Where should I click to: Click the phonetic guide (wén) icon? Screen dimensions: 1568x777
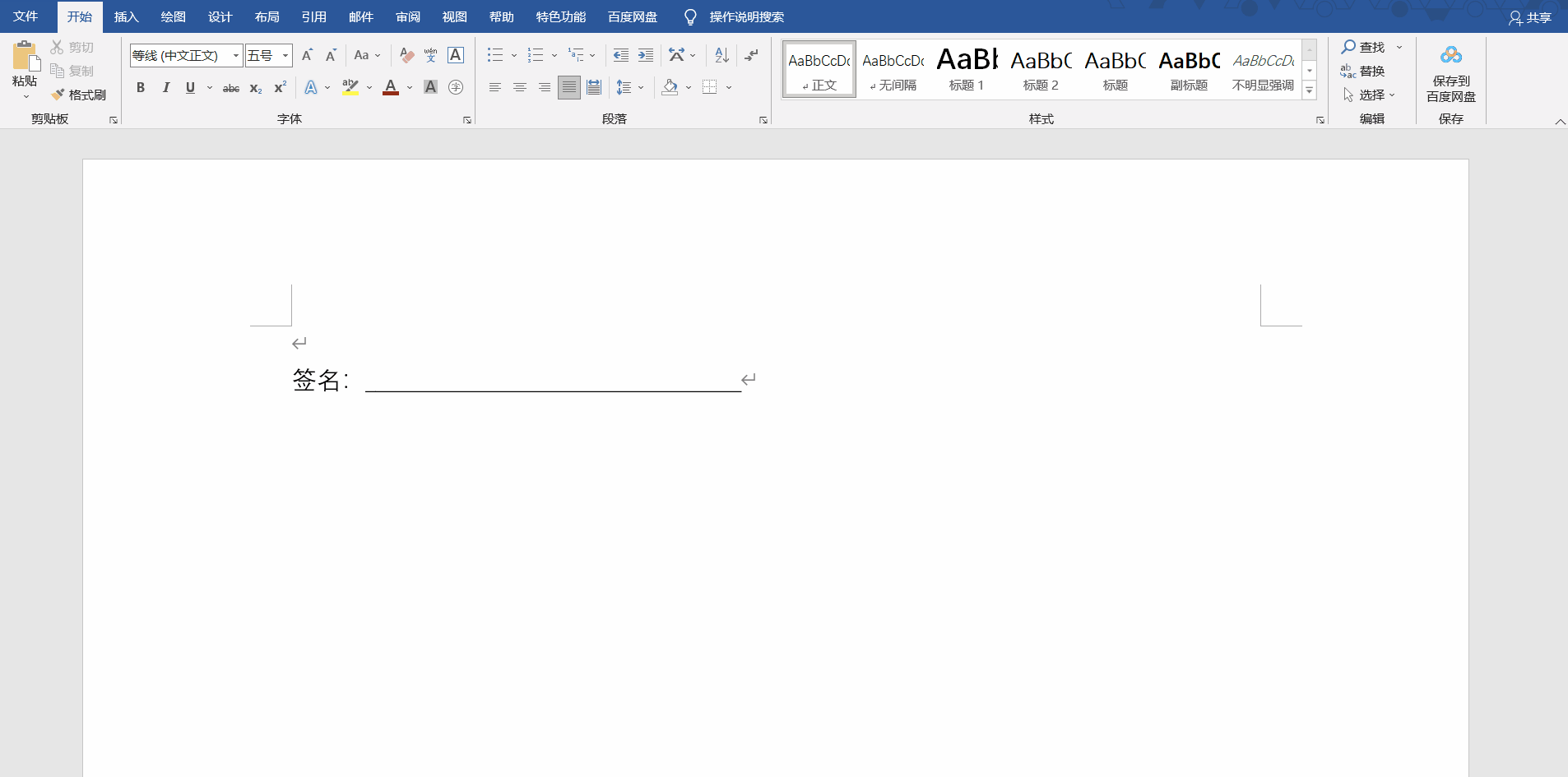(430, 55)
